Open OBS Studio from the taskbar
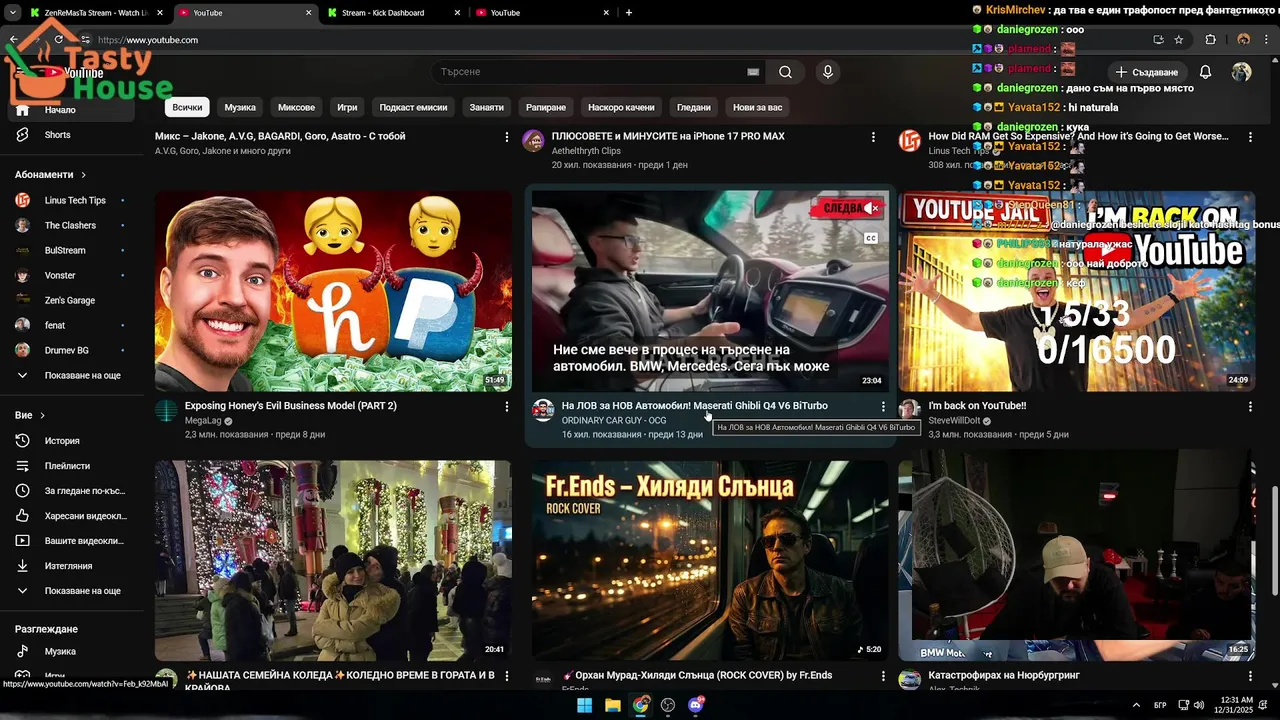Screen dimensions: 1280x720 pyautogui.click(x=668, y=705)
